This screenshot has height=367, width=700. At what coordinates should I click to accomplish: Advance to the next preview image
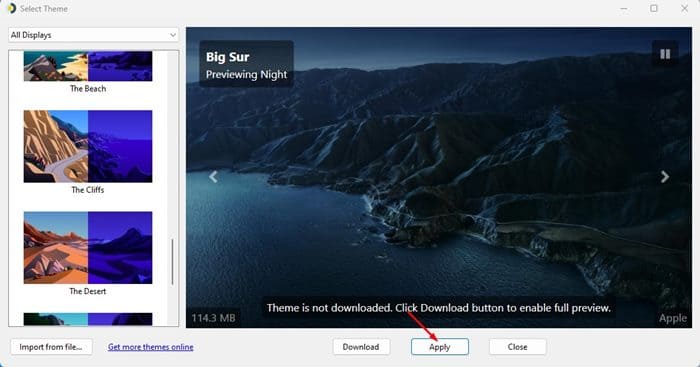point(665,177)
